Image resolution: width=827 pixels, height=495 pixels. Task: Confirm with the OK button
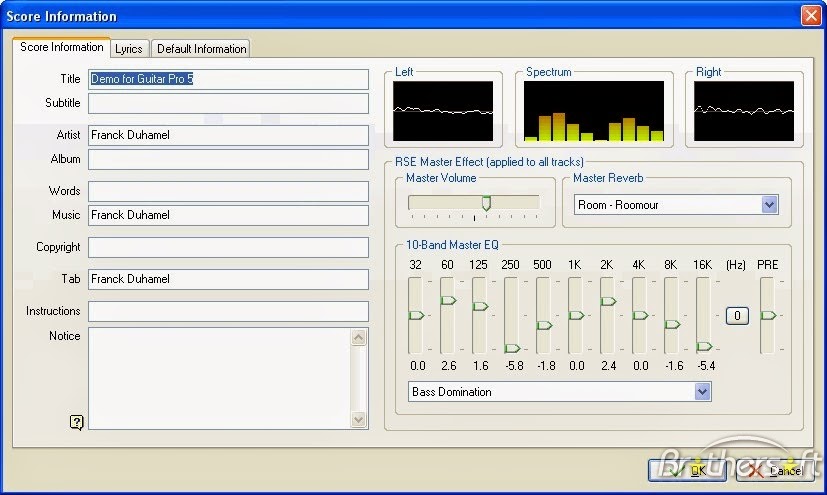(x=687, y=470)
